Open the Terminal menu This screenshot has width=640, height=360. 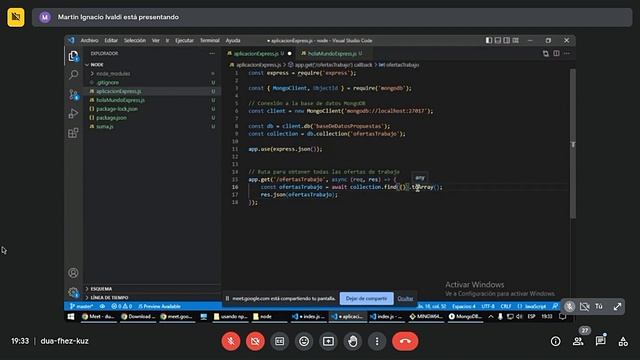pyautogui.click(x=210, y=40)
